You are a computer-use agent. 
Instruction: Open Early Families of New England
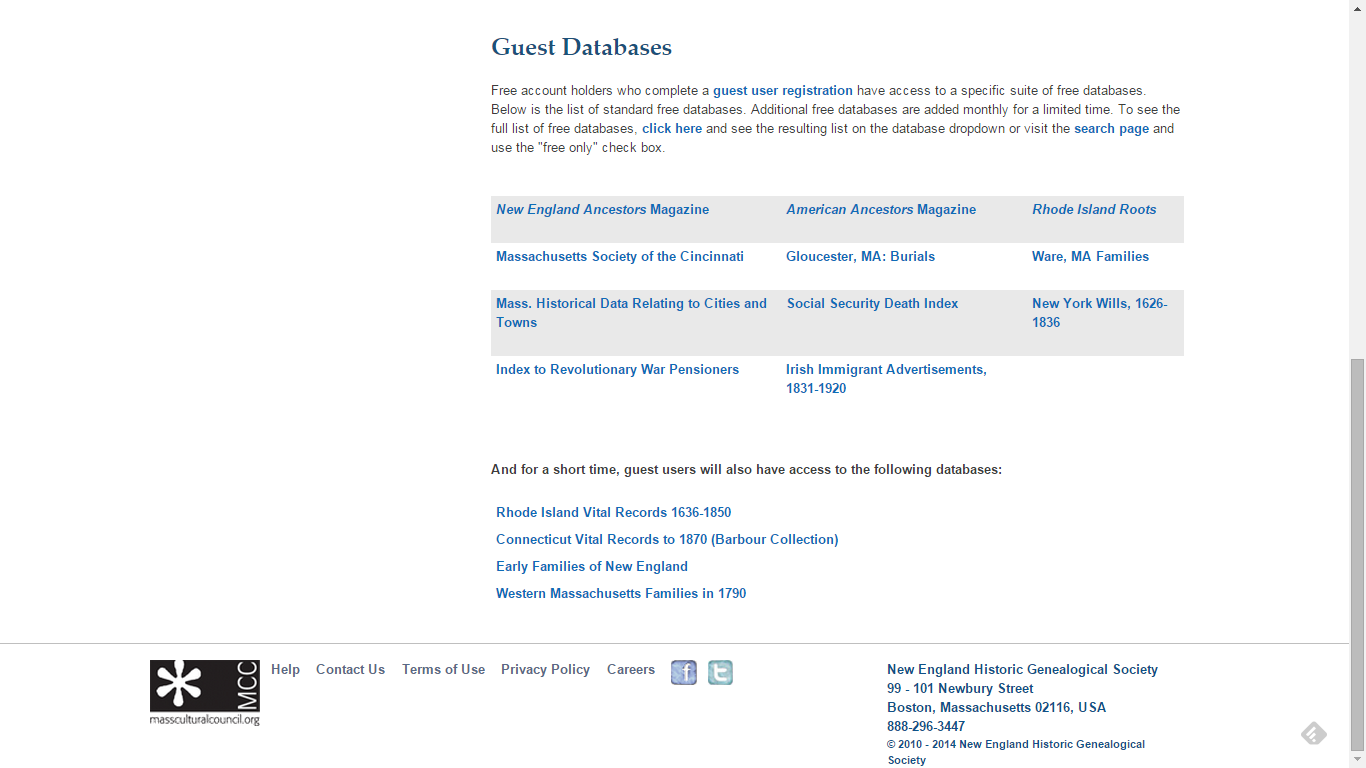[592, 566]
